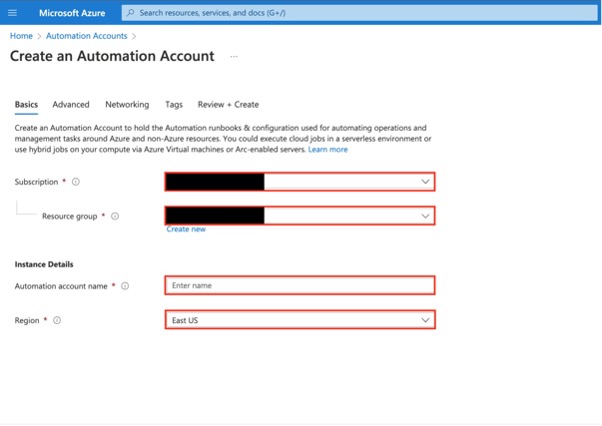The image size is (602, 426).
Task: Click the Subscription label
Action: [36, 182]
